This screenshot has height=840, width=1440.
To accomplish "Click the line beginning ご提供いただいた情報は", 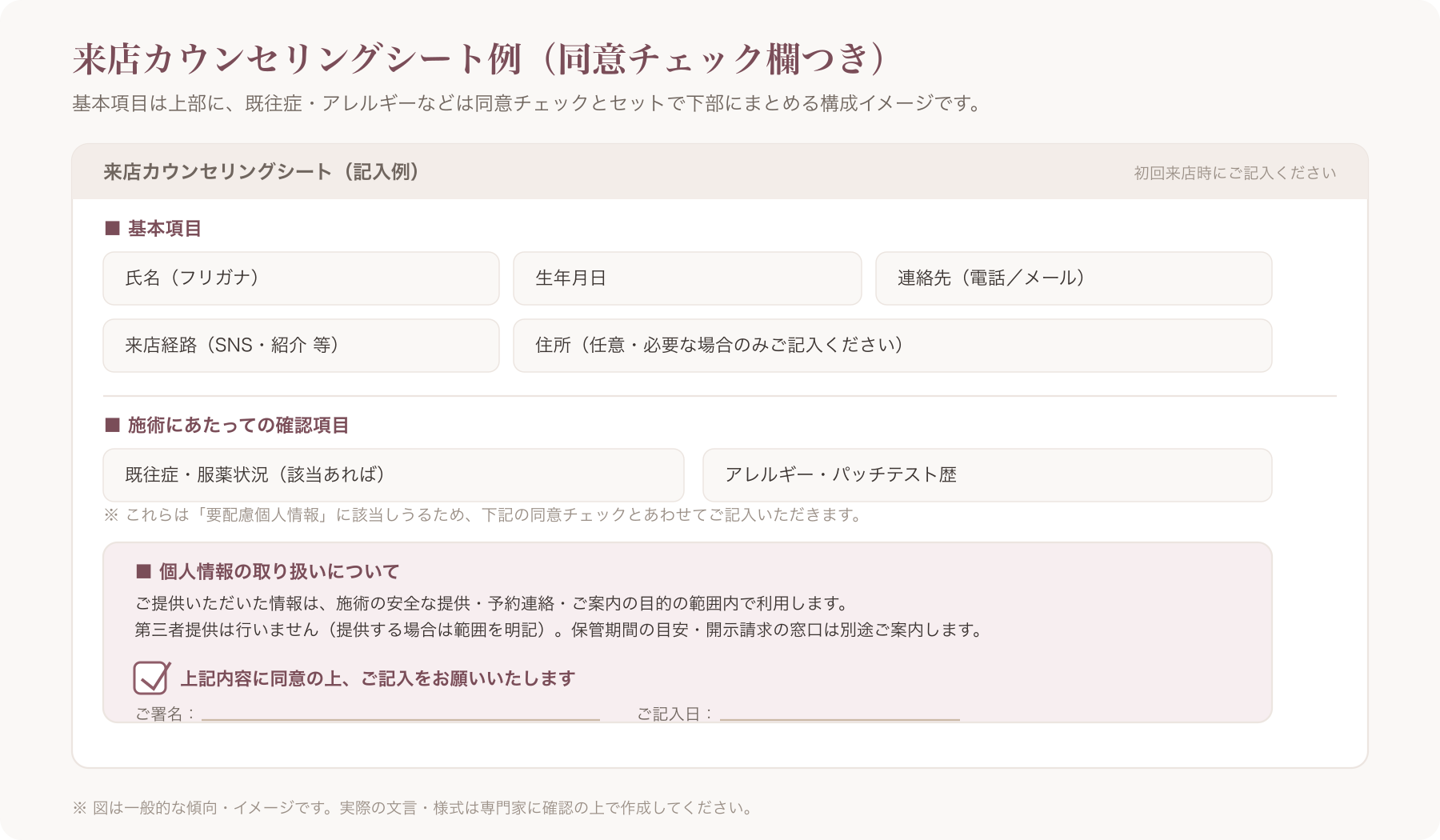I will point(491,603).
